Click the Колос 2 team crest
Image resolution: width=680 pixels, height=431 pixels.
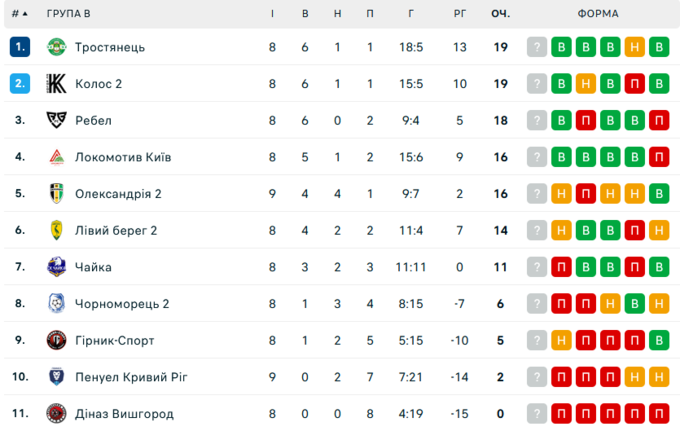56,84
